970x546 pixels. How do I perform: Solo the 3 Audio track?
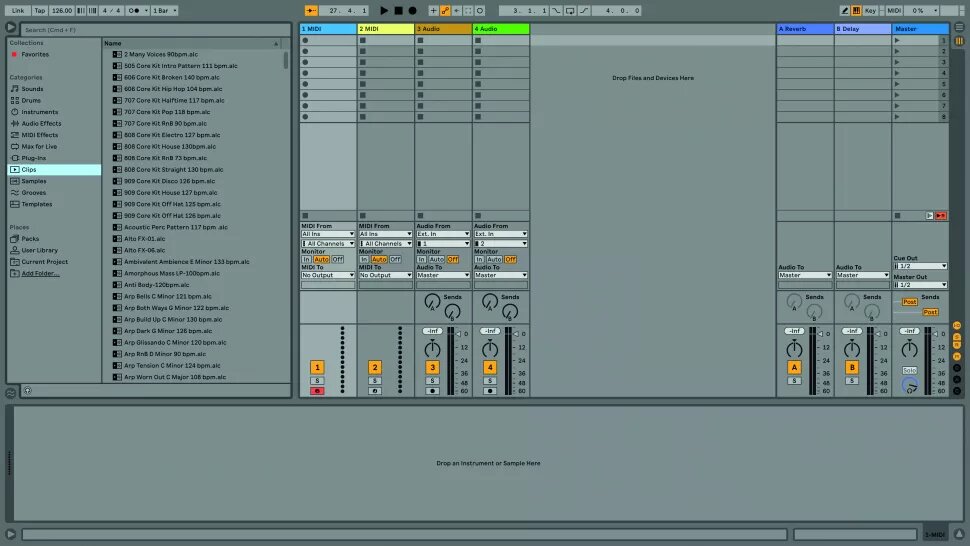[x=433, y=380]
